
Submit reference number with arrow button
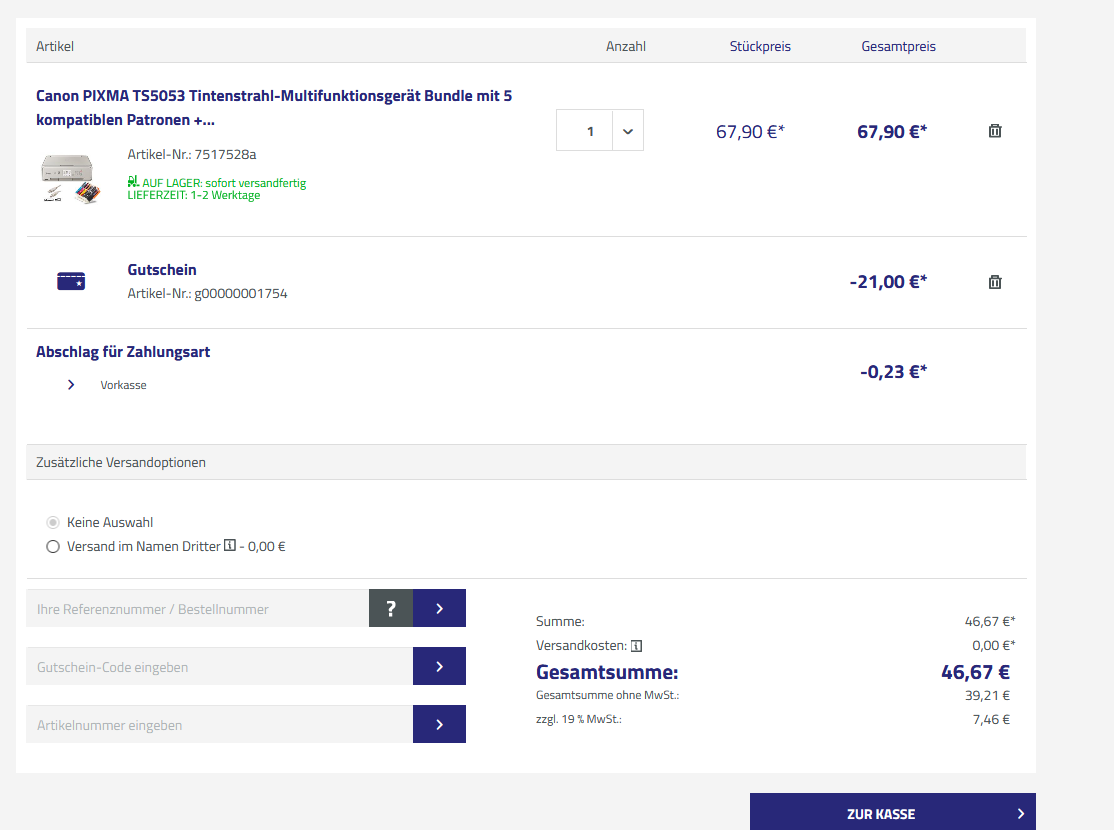(x=439, y=608)
